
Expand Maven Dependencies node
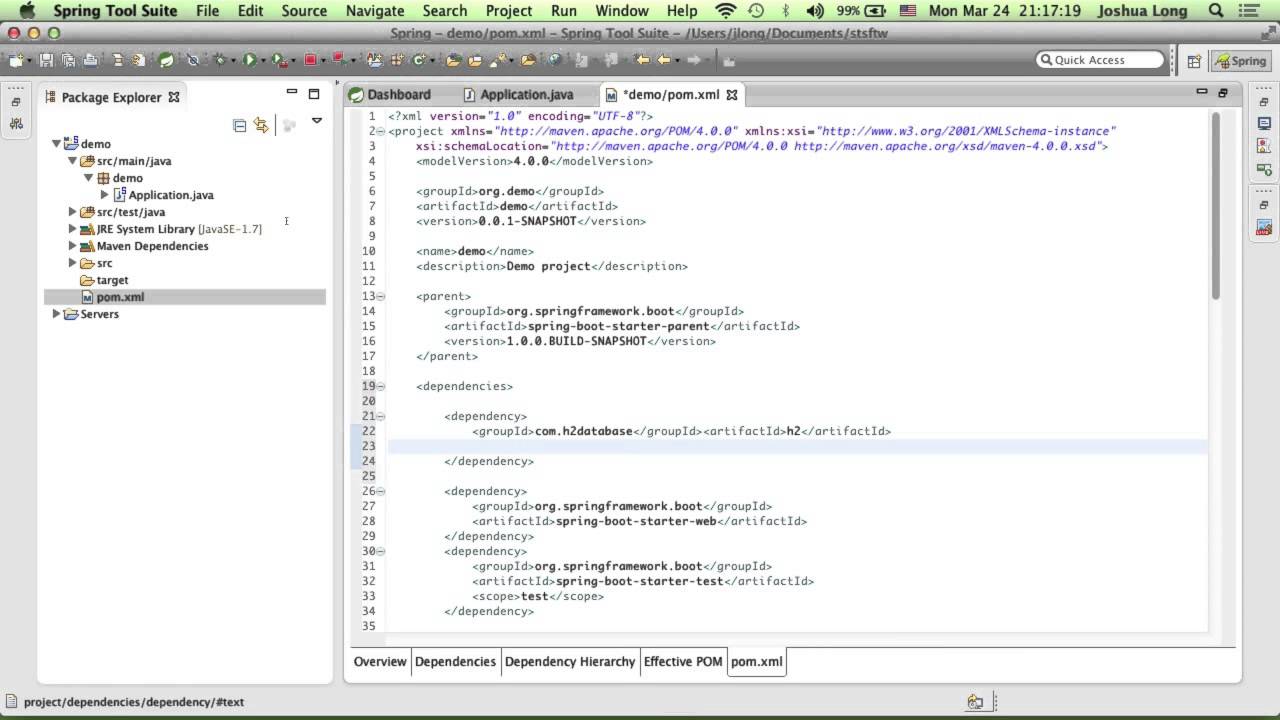[x=73, y=246]
